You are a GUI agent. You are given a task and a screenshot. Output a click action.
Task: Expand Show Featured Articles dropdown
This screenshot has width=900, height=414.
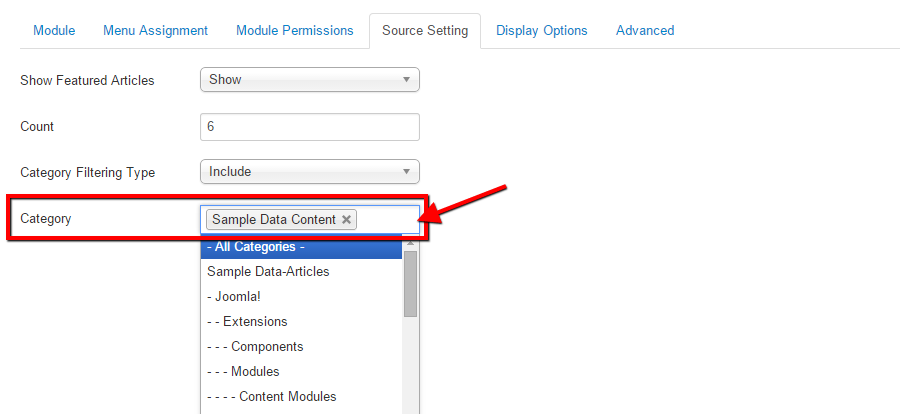(x=309, y=80)
